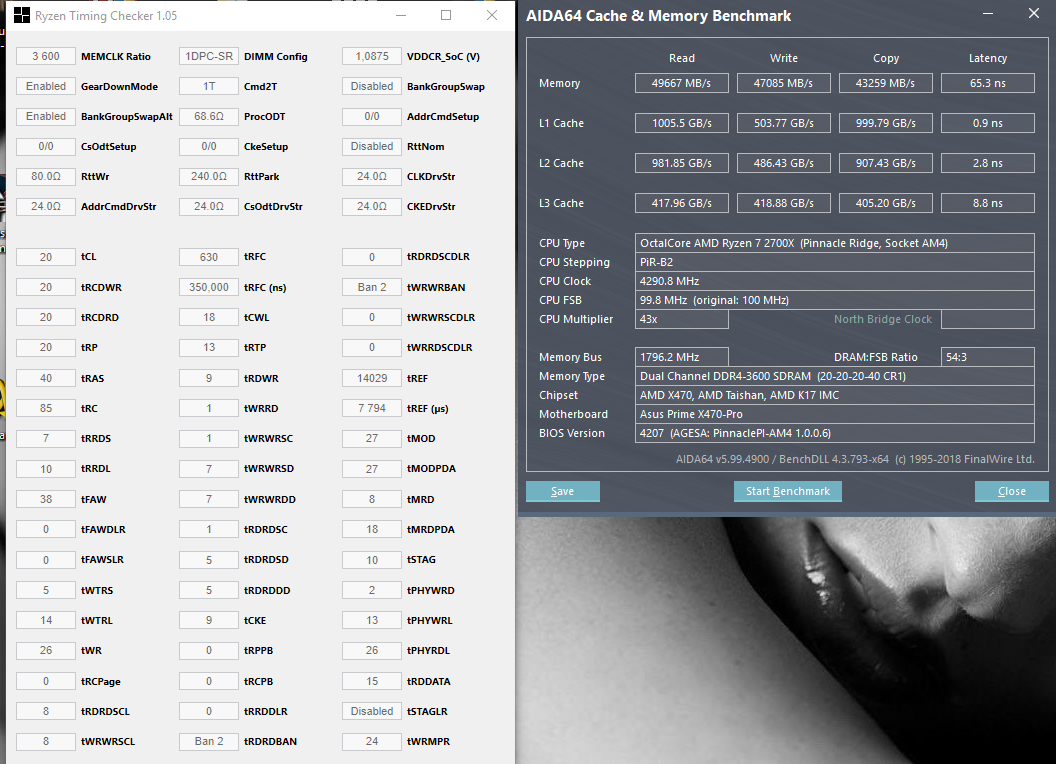Click the DRAM:FSB Ratio field 54:3
Image resolution: width=1056 pixels, height=764 pixels.
click(988, 357)
